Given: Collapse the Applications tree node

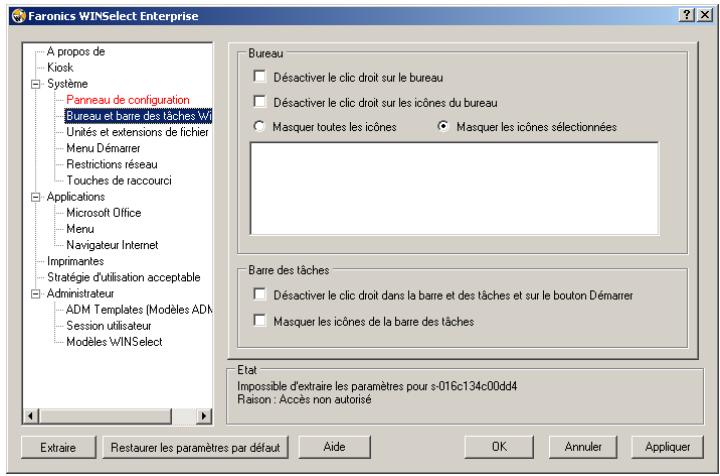Looking at the screenshot, I should point(35,197).
